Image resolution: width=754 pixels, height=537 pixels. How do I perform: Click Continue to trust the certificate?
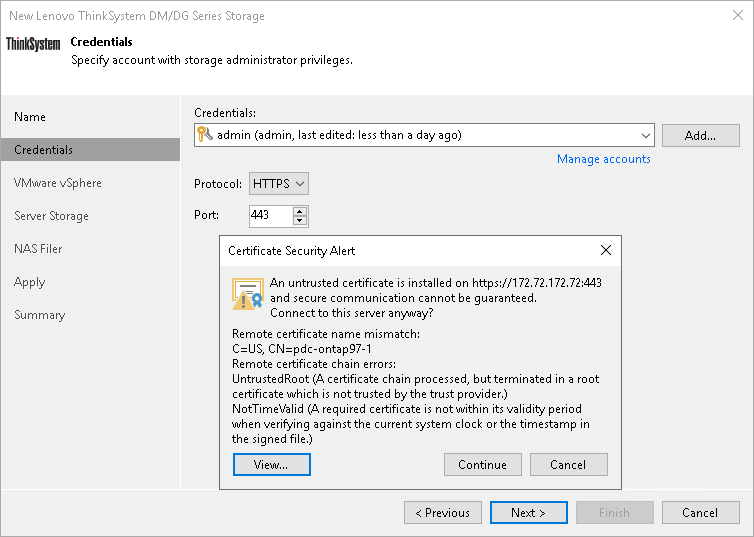coord(483,464)
